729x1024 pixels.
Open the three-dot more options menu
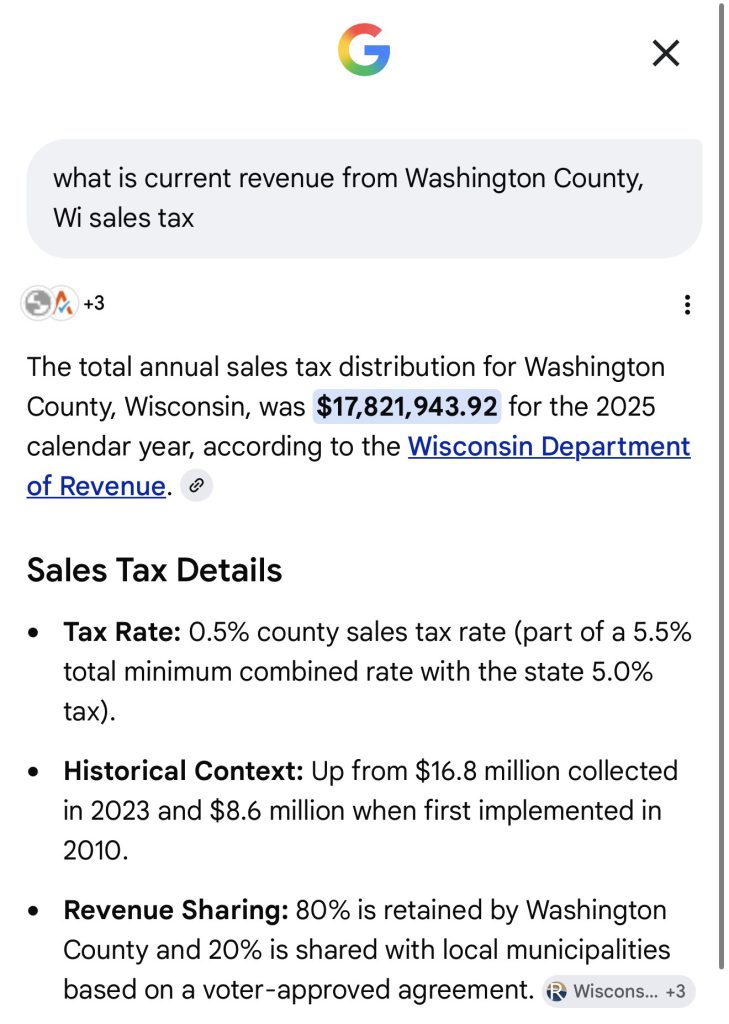click(687, 304)
